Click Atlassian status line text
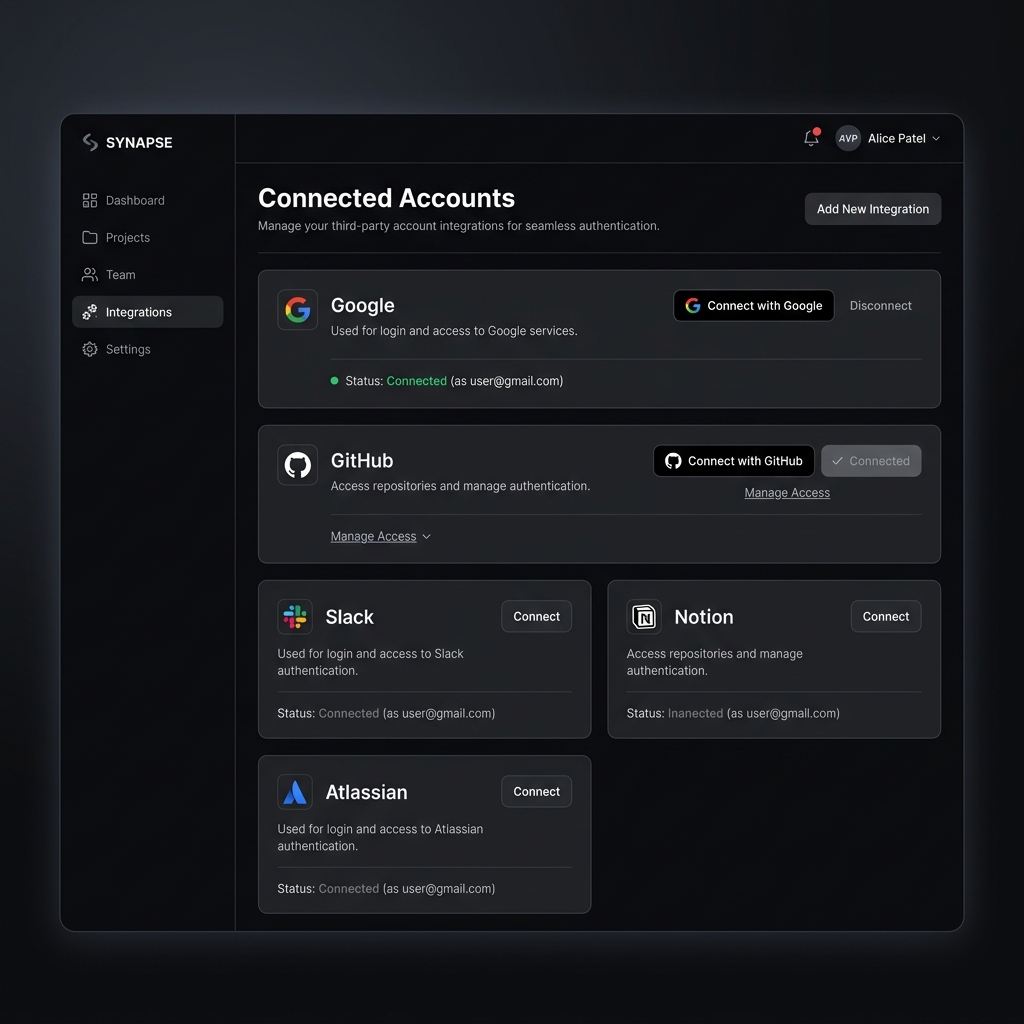Image resolution: width=1024 pixels, height=1024 pixels. click(x=386, y=889)
